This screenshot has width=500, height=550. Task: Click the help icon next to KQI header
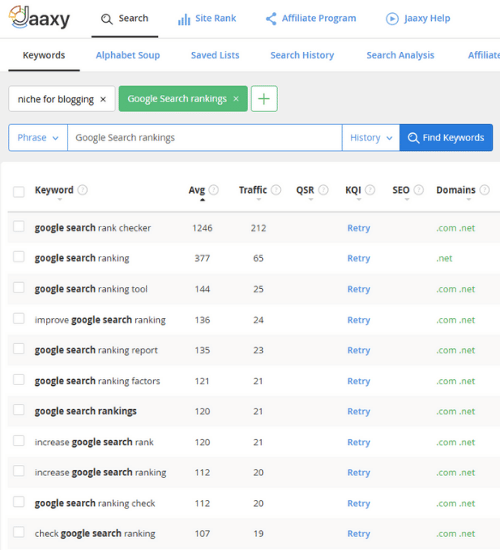(x=370, y=190)
